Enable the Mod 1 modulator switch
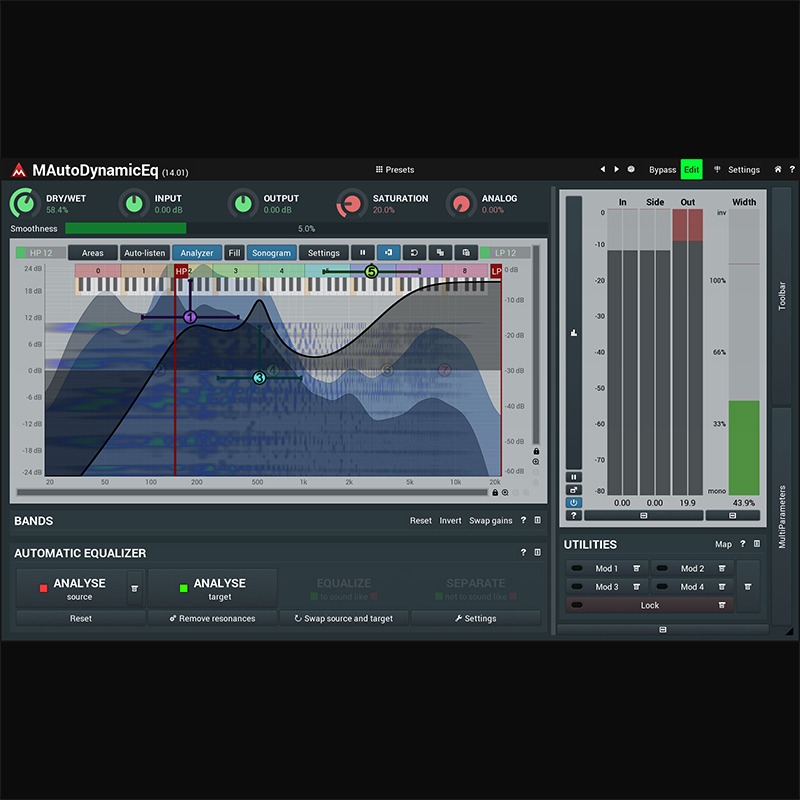The height and width of the screenshot is (800, 800). [577, 568]
